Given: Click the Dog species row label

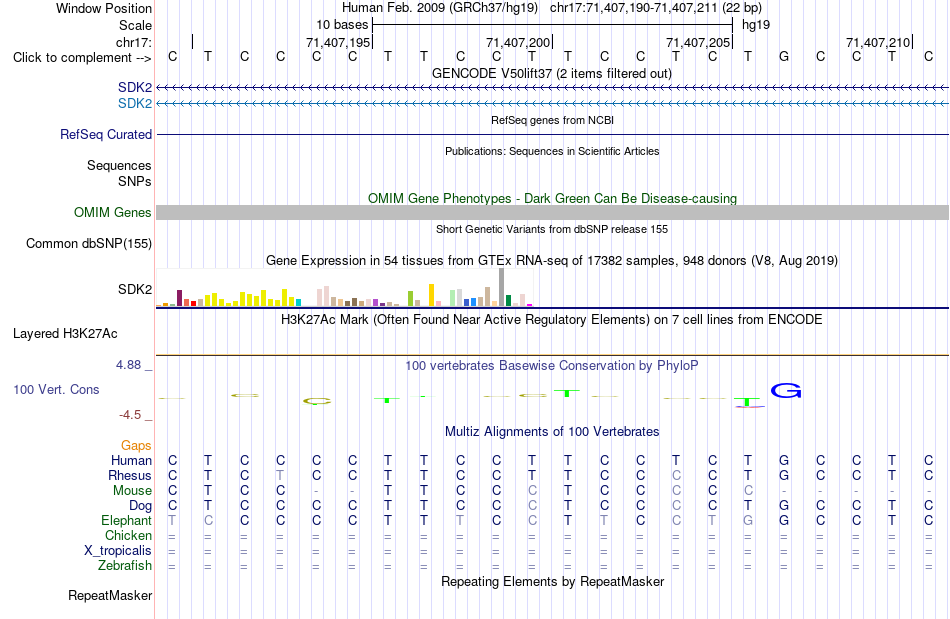Looking at the screenshot, I should coord(141,506).
